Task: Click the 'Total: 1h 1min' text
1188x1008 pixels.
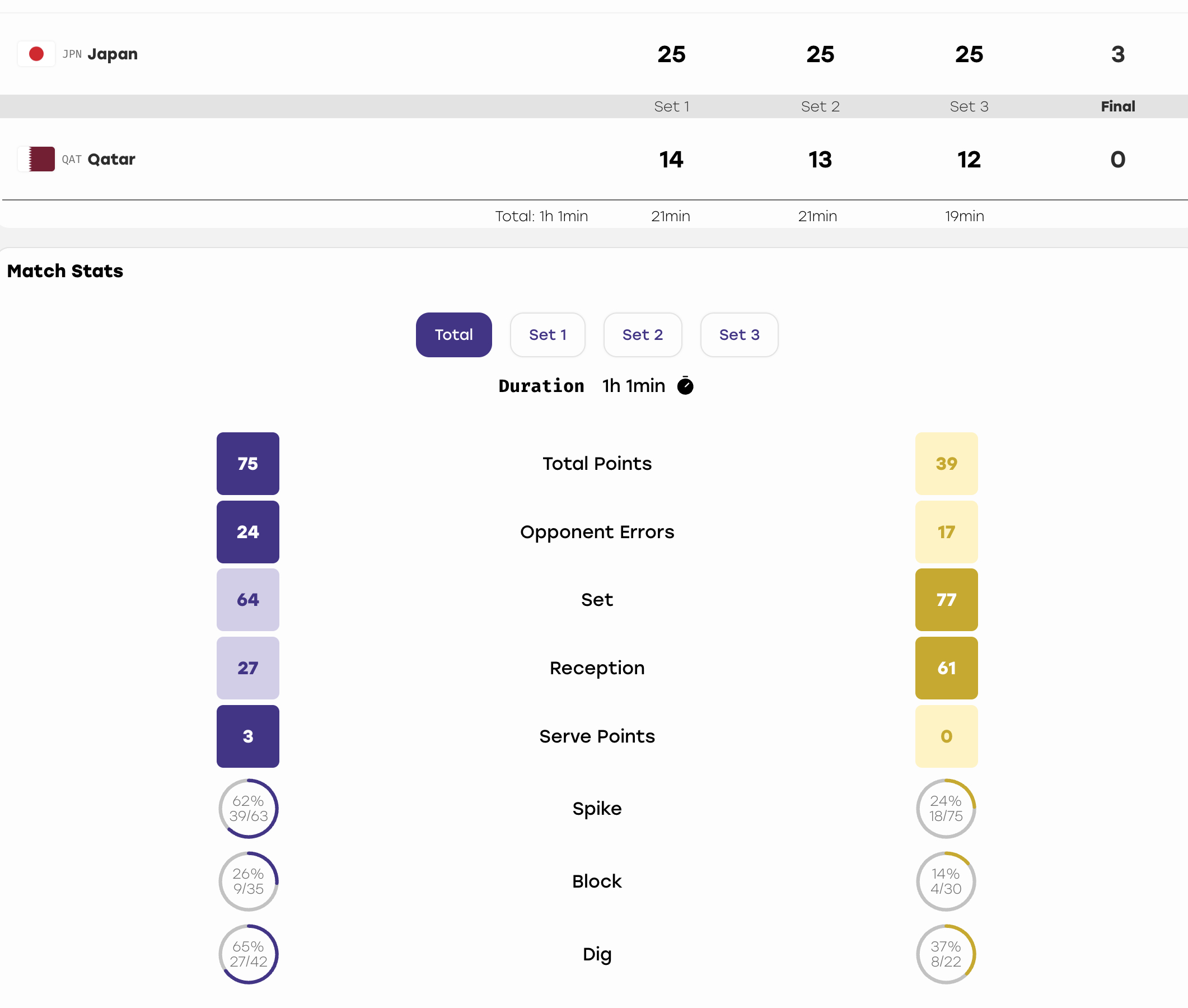Action: pos(541,216)
